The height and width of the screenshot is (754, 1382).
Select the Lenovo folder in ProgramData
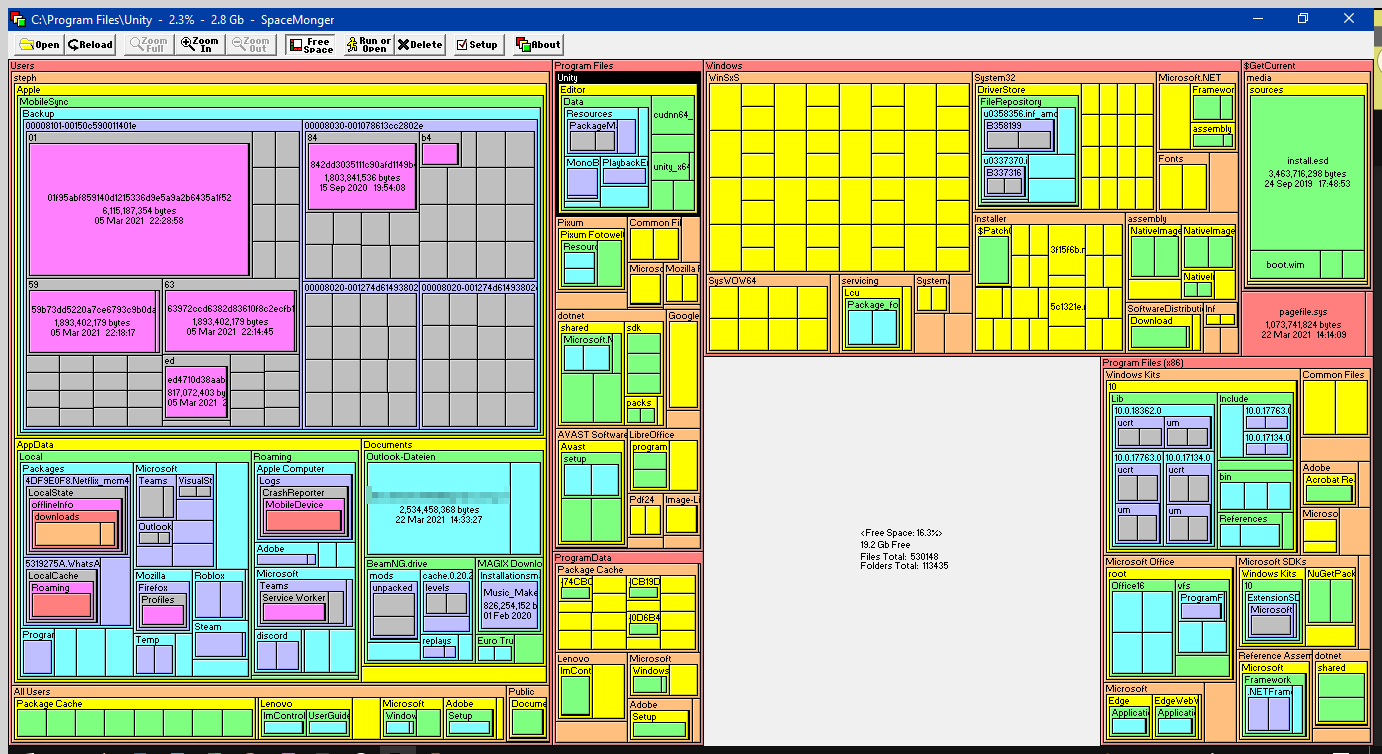[x=573, y=659]
